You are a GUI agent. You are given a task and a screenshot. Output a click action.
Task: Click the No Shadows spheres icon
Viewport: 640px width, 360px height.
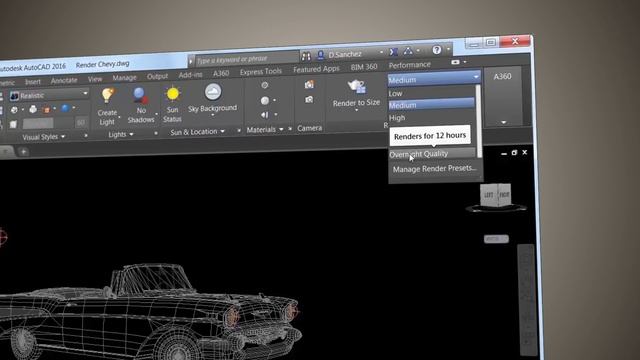140,96
